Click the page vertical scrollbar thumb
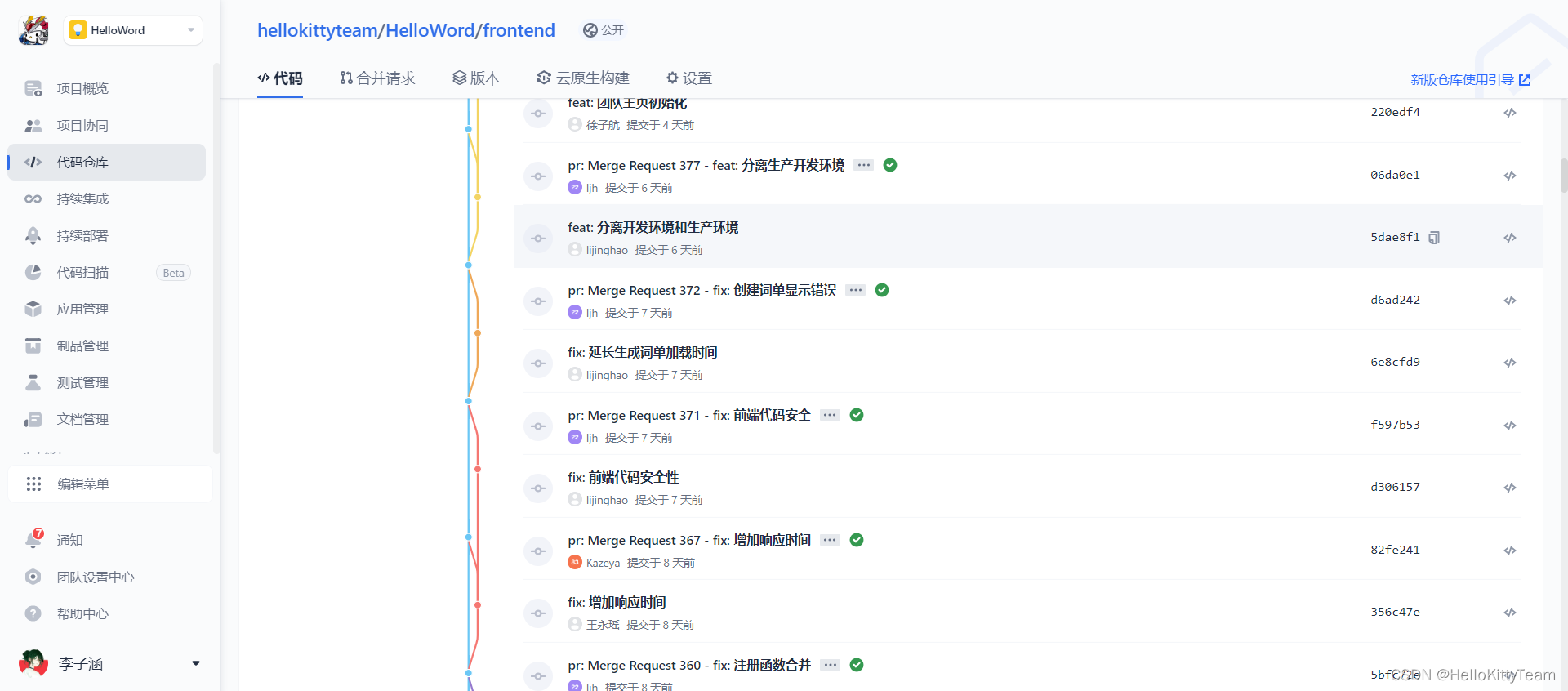Viewport: 1568px width, 691px height. click(1564, 176)
